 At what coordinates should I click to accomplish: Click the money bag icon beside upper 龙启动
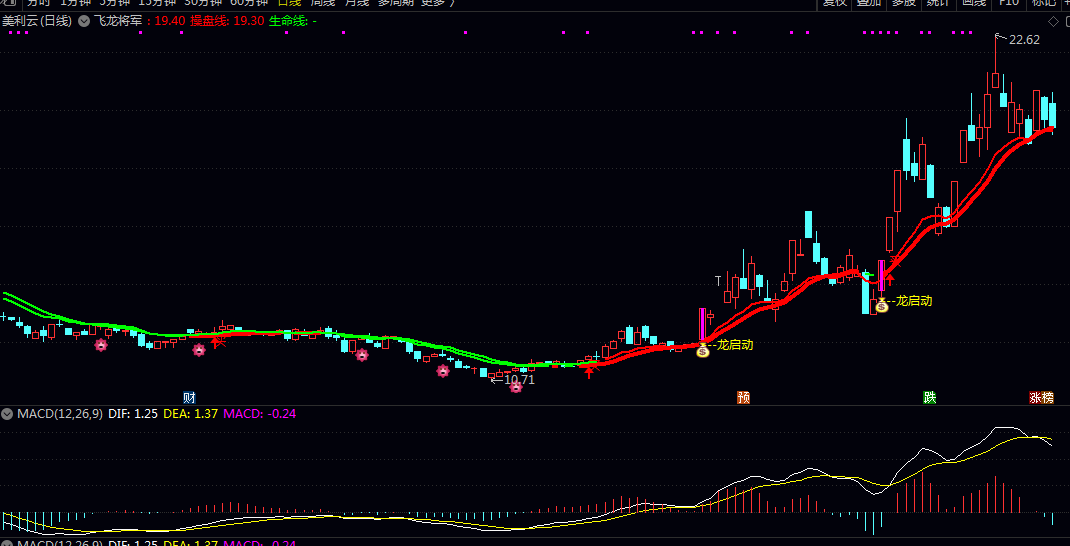(x=882, y=306)
